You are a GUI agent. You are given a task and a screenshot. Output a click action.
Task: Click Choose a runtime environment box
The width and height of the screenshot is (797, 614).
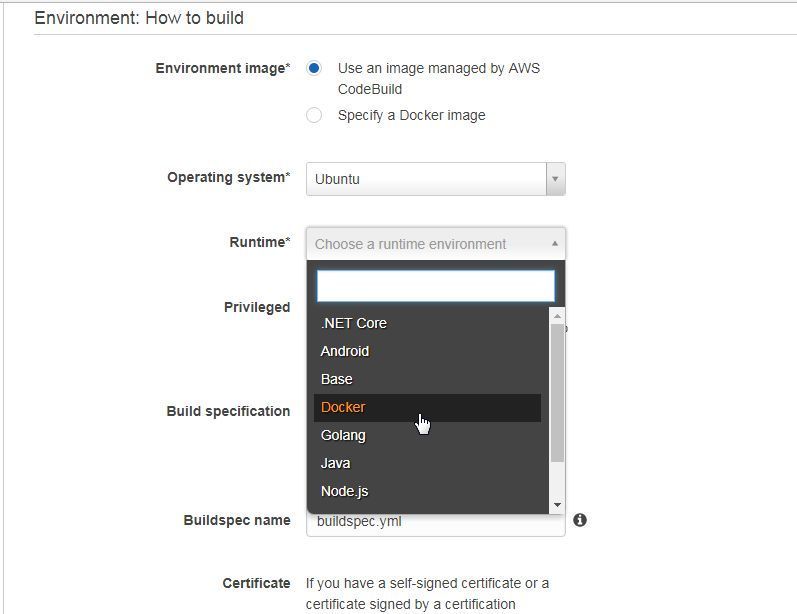[x=436, y=244]
